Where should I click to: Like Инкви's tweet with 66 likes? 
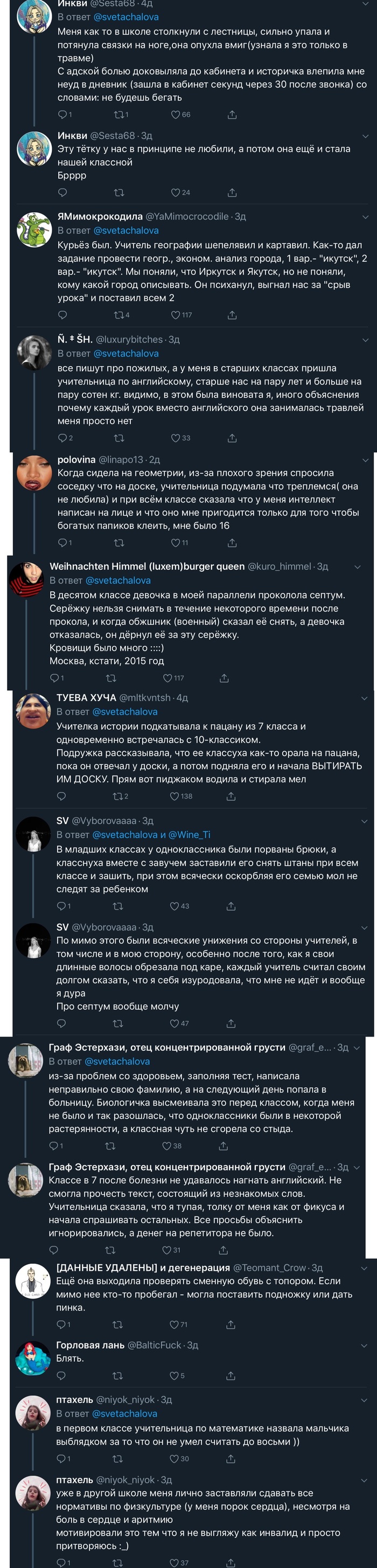pos(176,115)
